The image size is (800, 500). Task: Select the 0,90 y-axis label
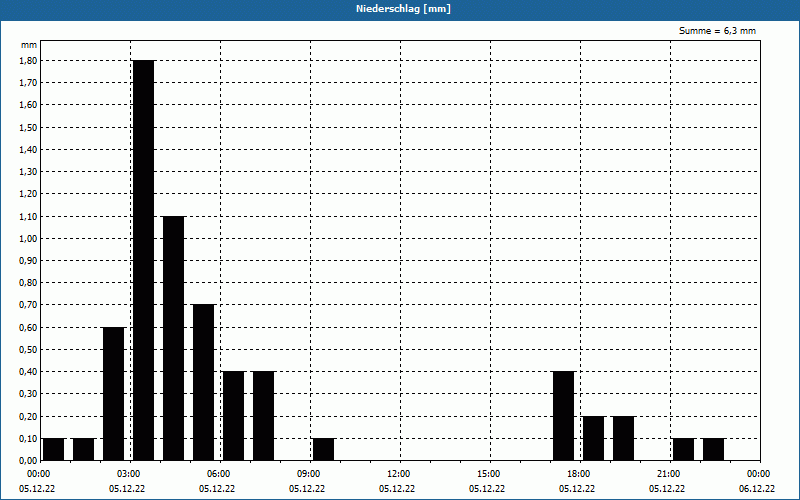(28, 261)
